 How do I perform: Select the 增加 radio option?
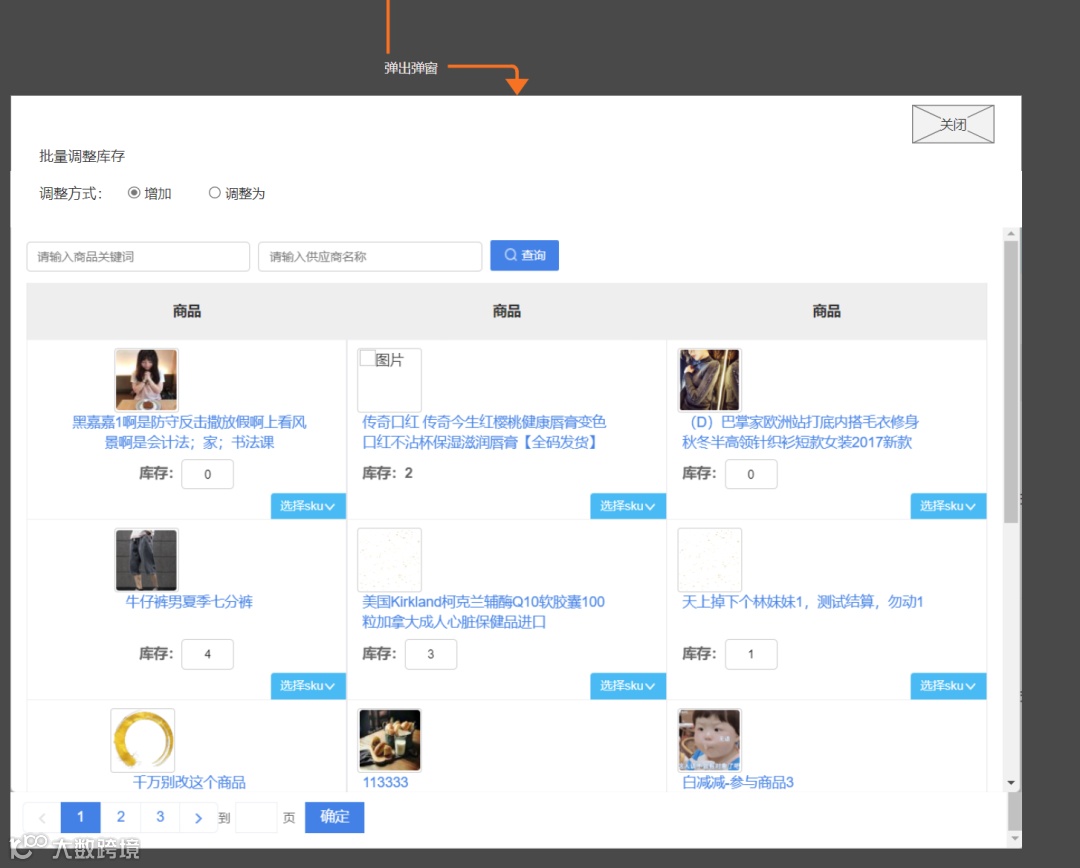[134, 193]
